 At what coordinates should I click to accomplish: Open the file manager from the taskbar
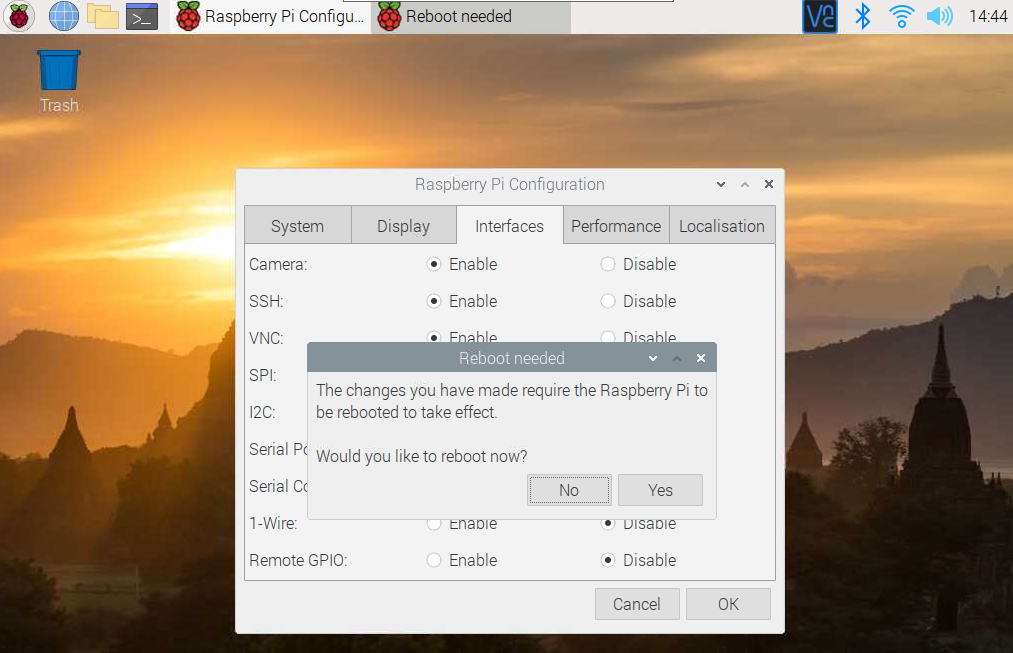102,16
